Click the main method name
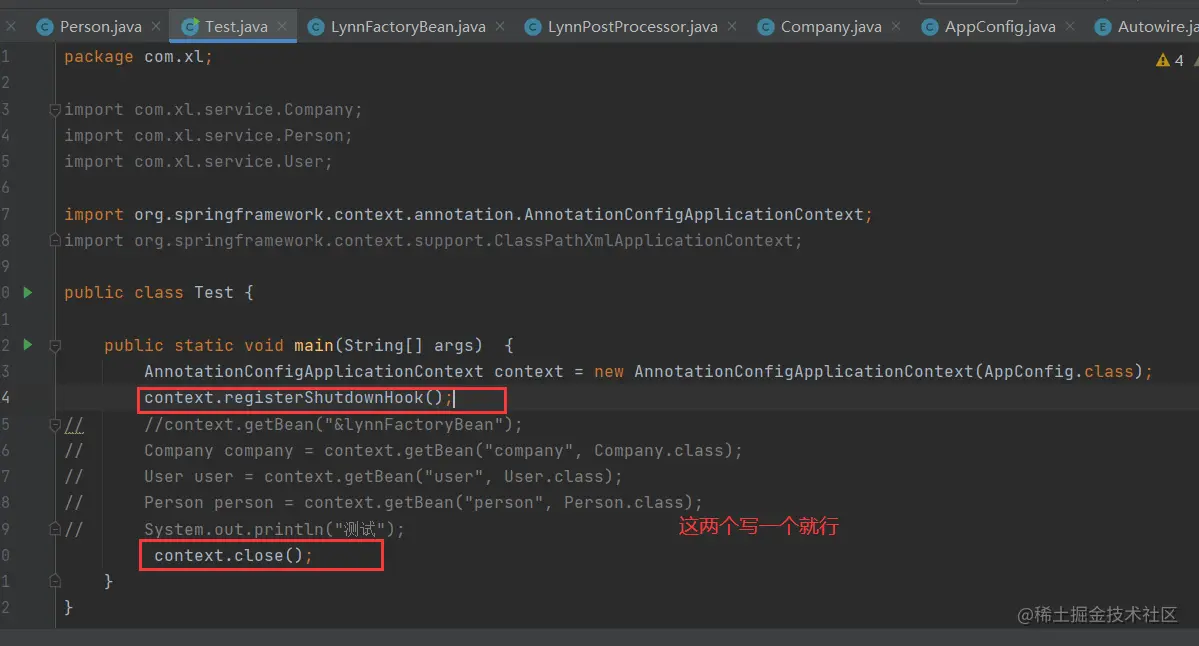1199x646 pixels. pyautogui.click(x=314, y=346)
